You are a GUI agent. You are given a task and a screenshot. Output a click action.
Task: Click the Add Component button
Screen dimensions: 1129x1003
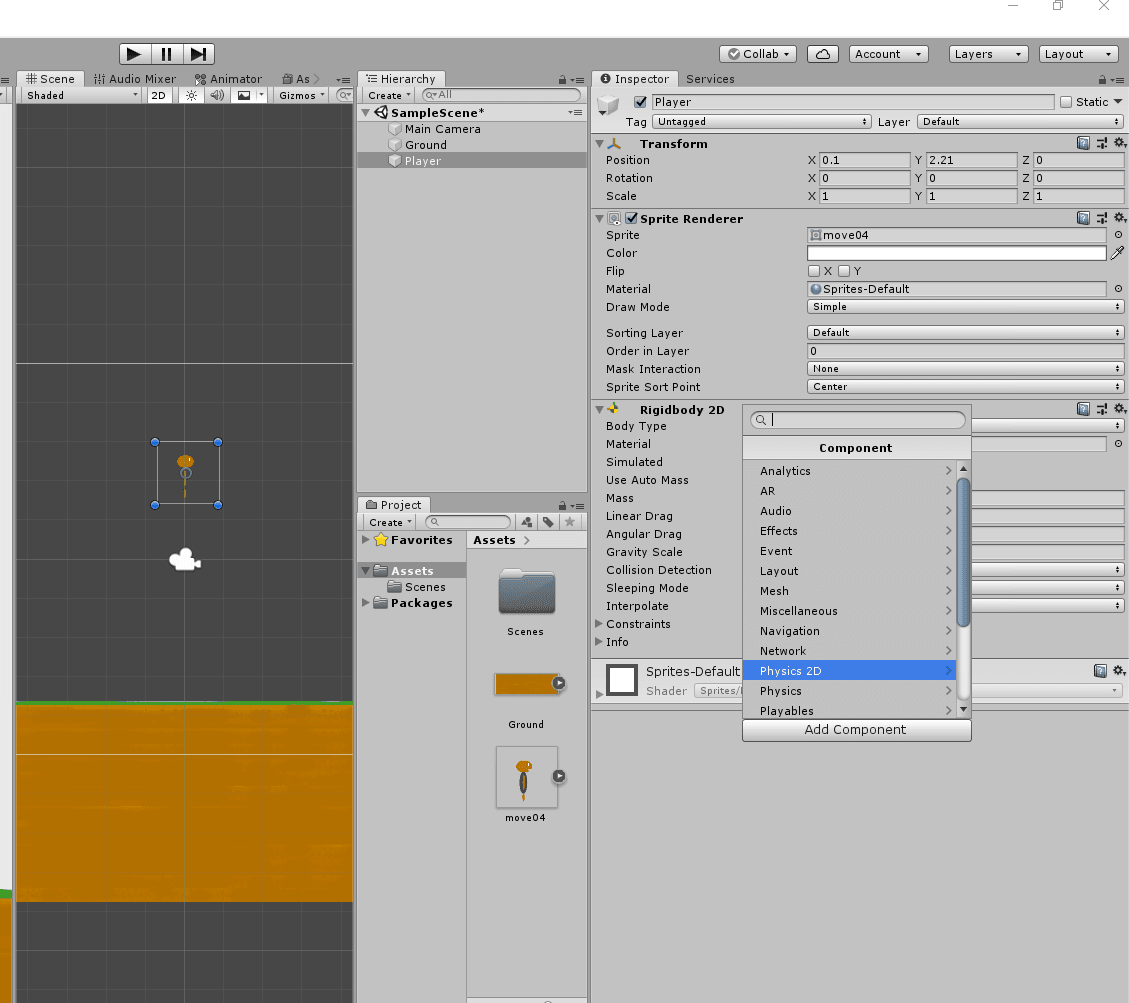pos(856,730)
